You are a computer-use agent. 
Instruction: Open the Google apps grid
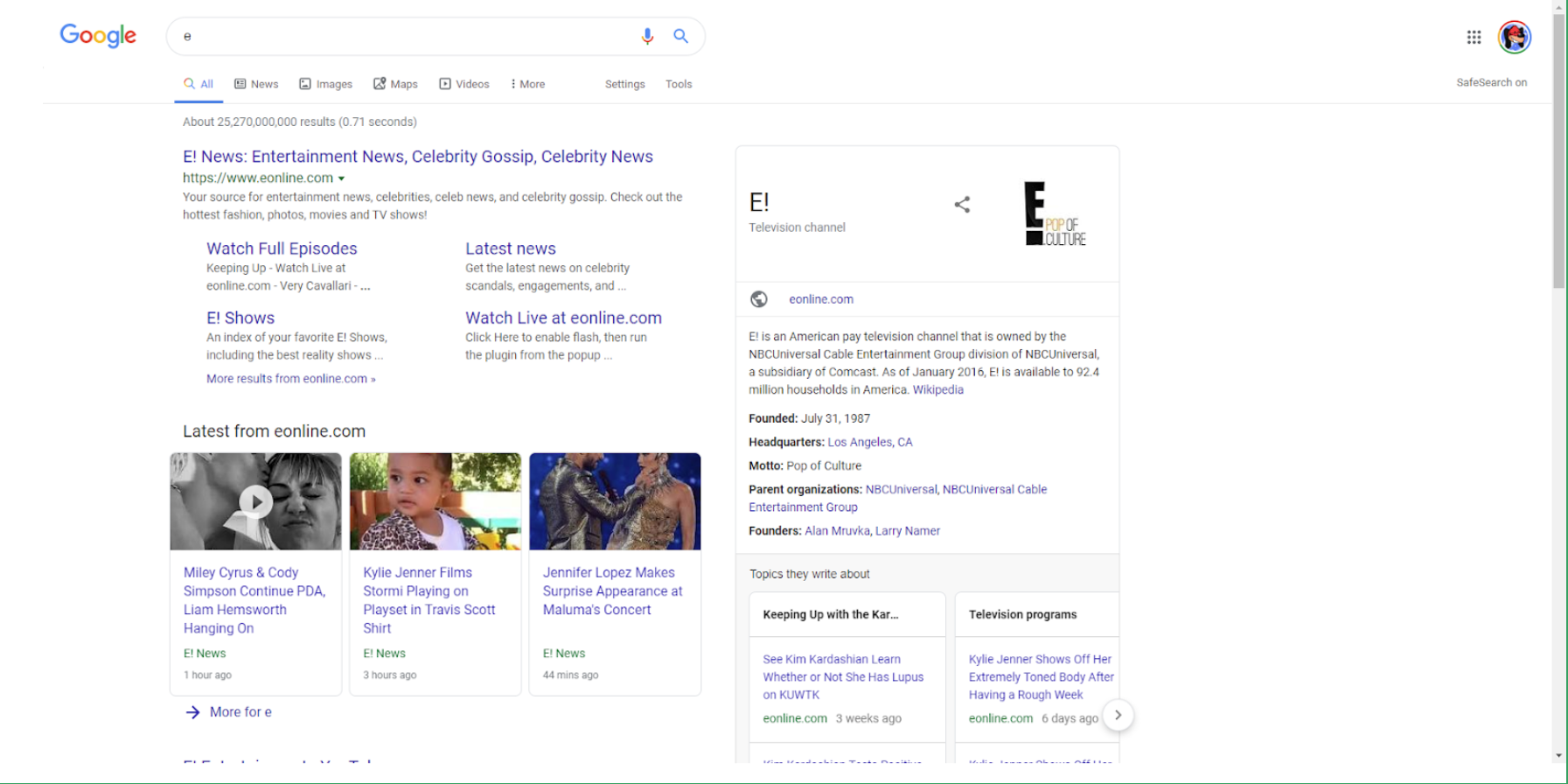point(1474,37)
